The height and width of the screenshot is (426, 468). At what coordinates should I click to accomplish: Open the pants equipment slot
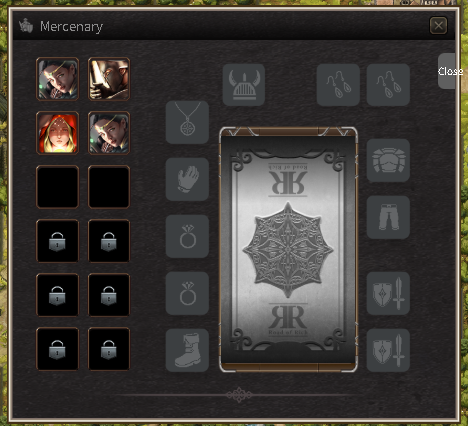pos(388,217)
